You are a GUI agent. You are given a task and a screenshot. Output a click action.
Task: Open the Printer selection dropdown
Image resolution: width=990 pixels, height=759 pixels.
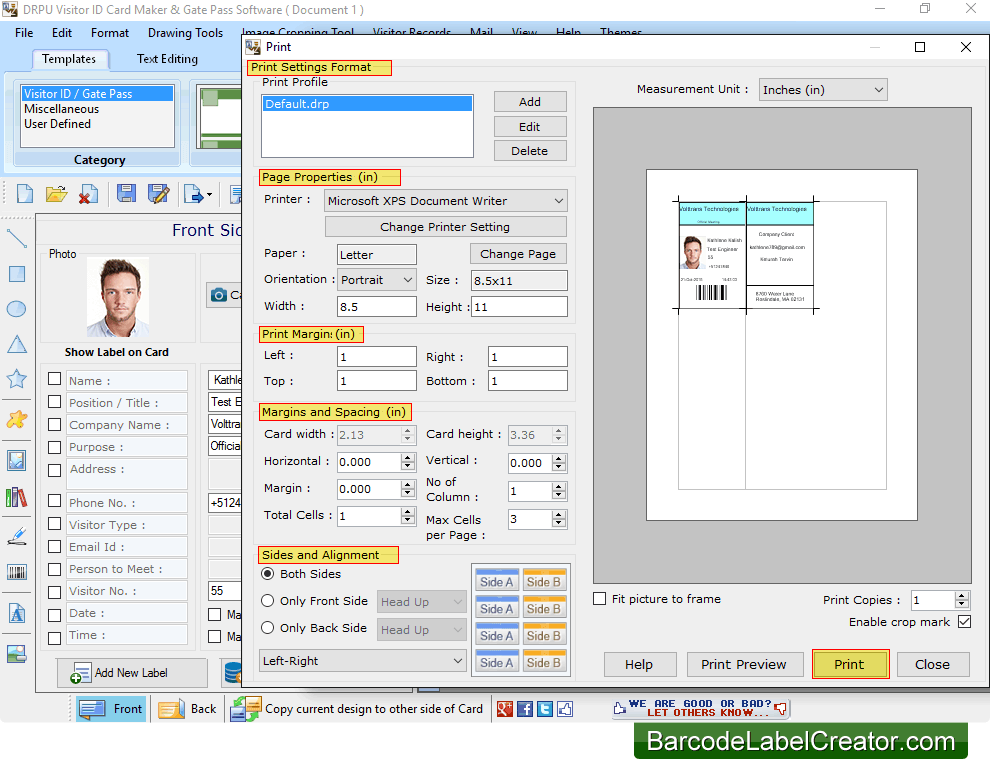coord(558,200)
